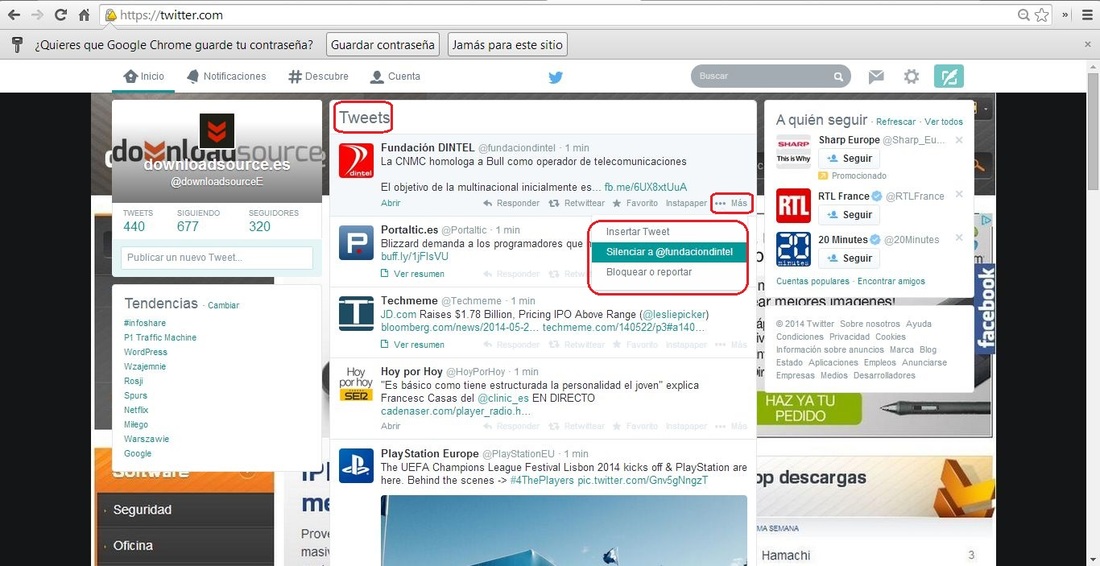The height and width of the screenshot is (566, 1100).
Task: Open 20 Minutes logo avatar
Action: (x=793, y=249)
